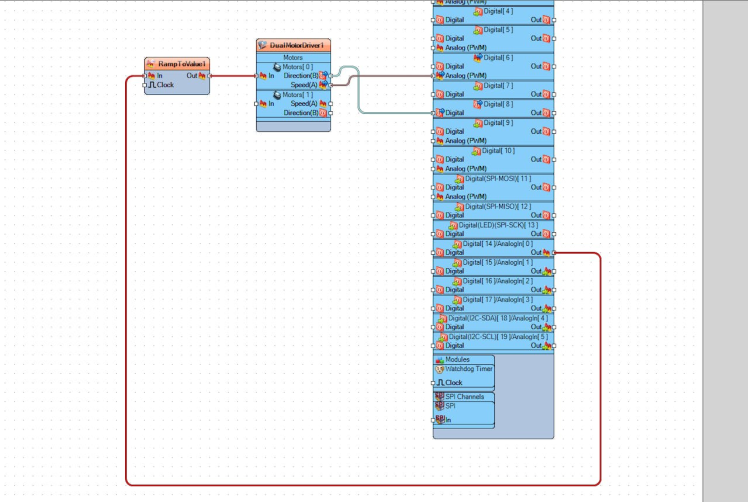This screenshot has height=502, width=748.
Task: Select the DualMotorDriver1 component title
Action: (297, 45)
